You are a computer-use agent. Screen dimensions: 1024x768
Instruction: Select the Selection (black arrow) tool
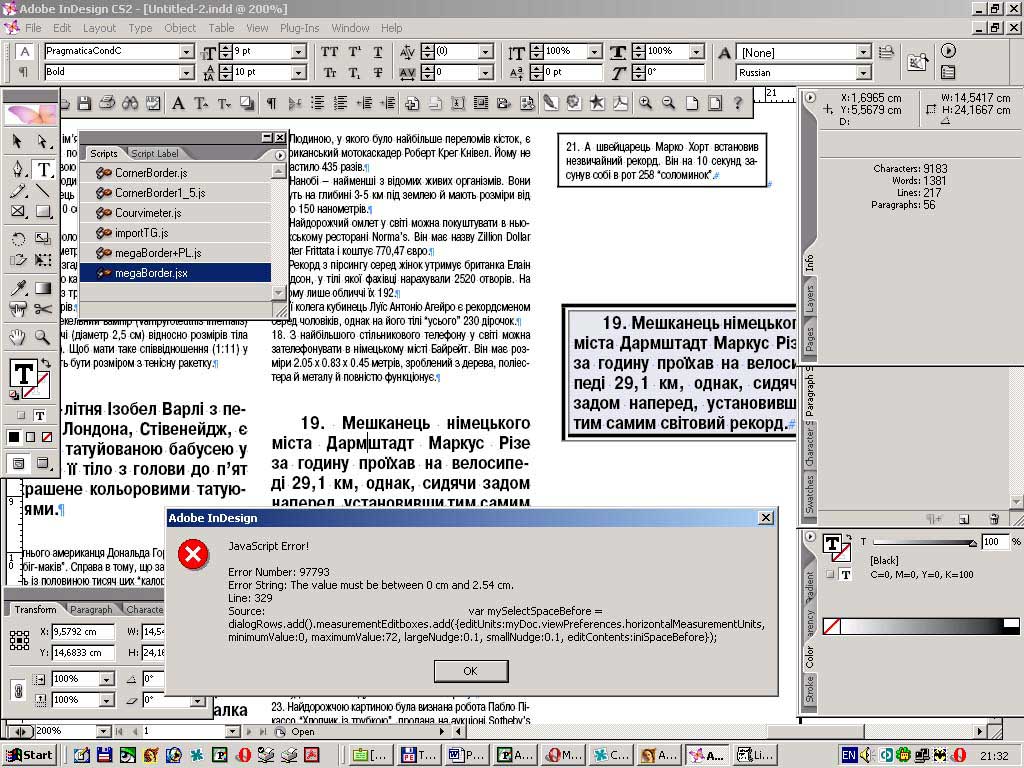(x=18, y=141)
